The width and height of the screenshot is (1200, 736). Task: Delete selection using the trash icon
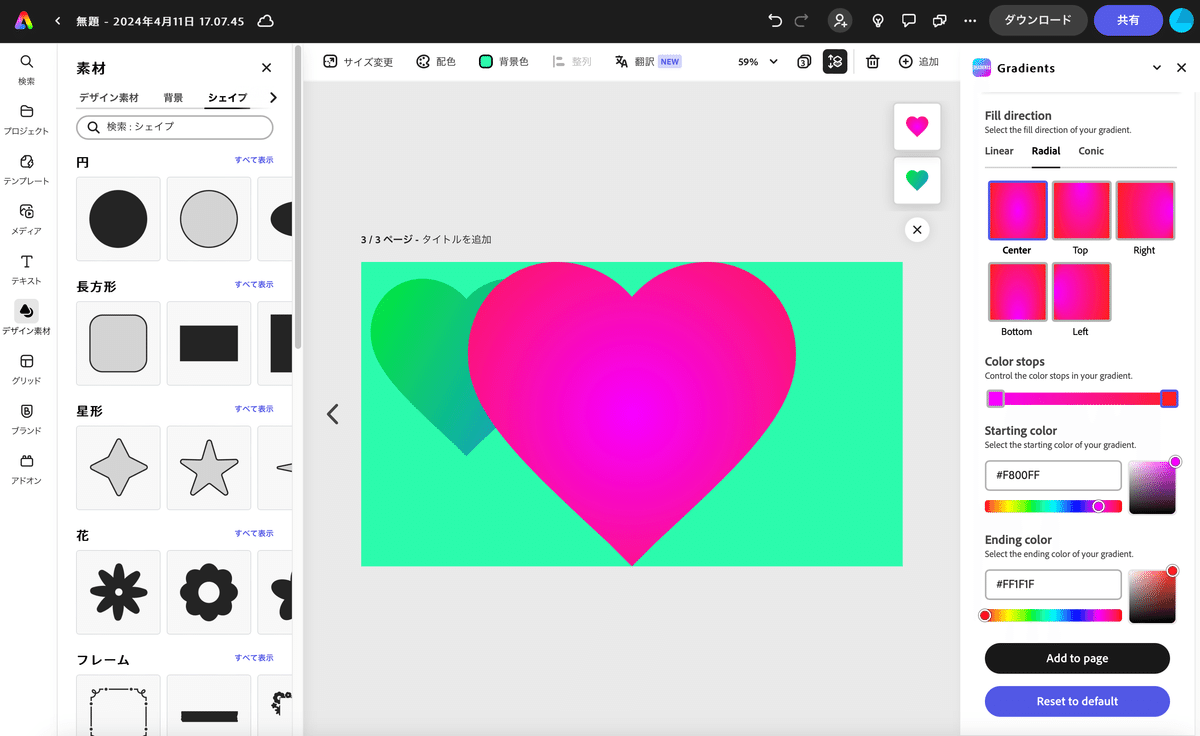click(872, 61)
